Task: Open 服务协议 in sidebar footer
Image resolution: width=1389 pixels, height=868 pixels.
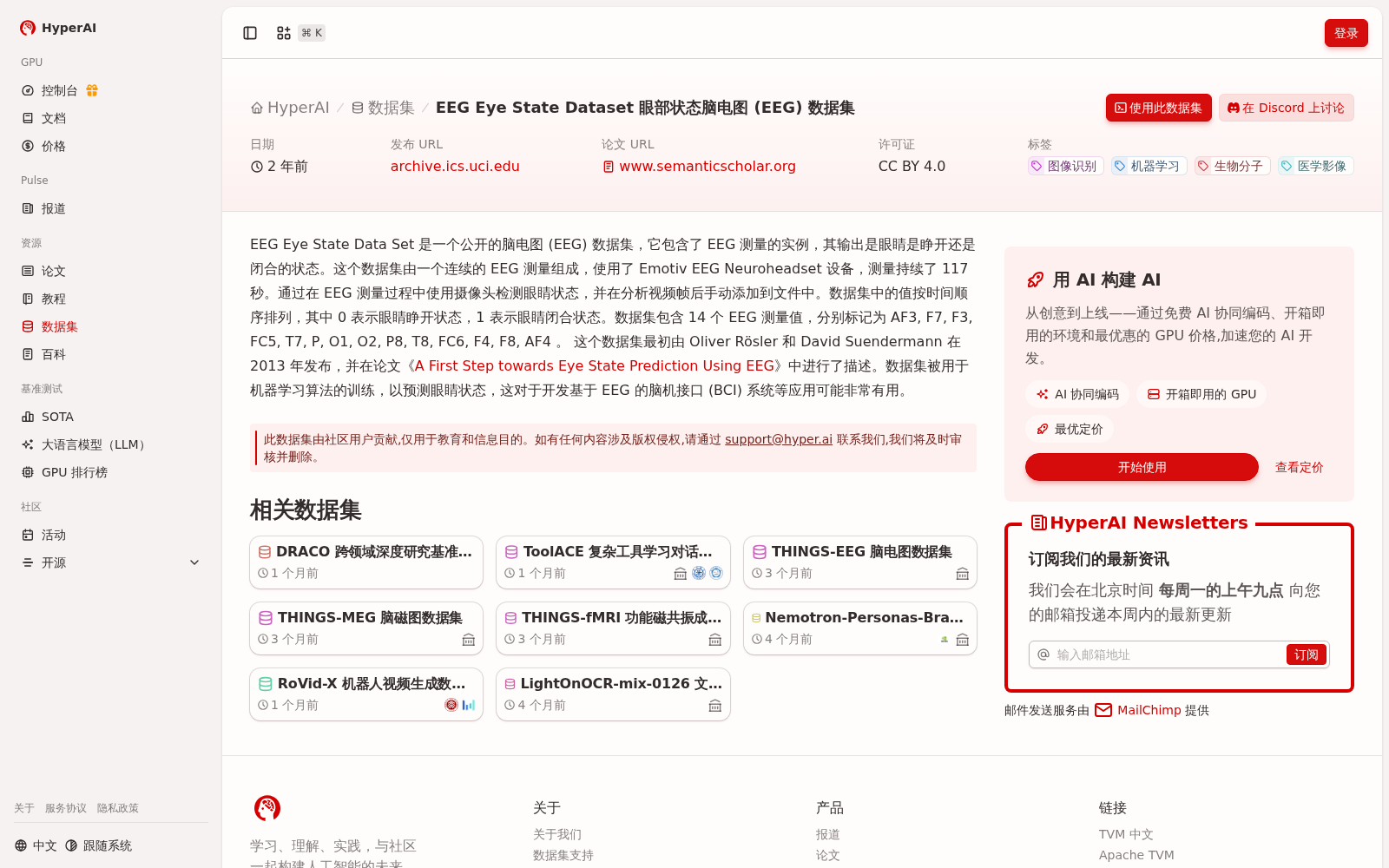Action: point(66,808)
